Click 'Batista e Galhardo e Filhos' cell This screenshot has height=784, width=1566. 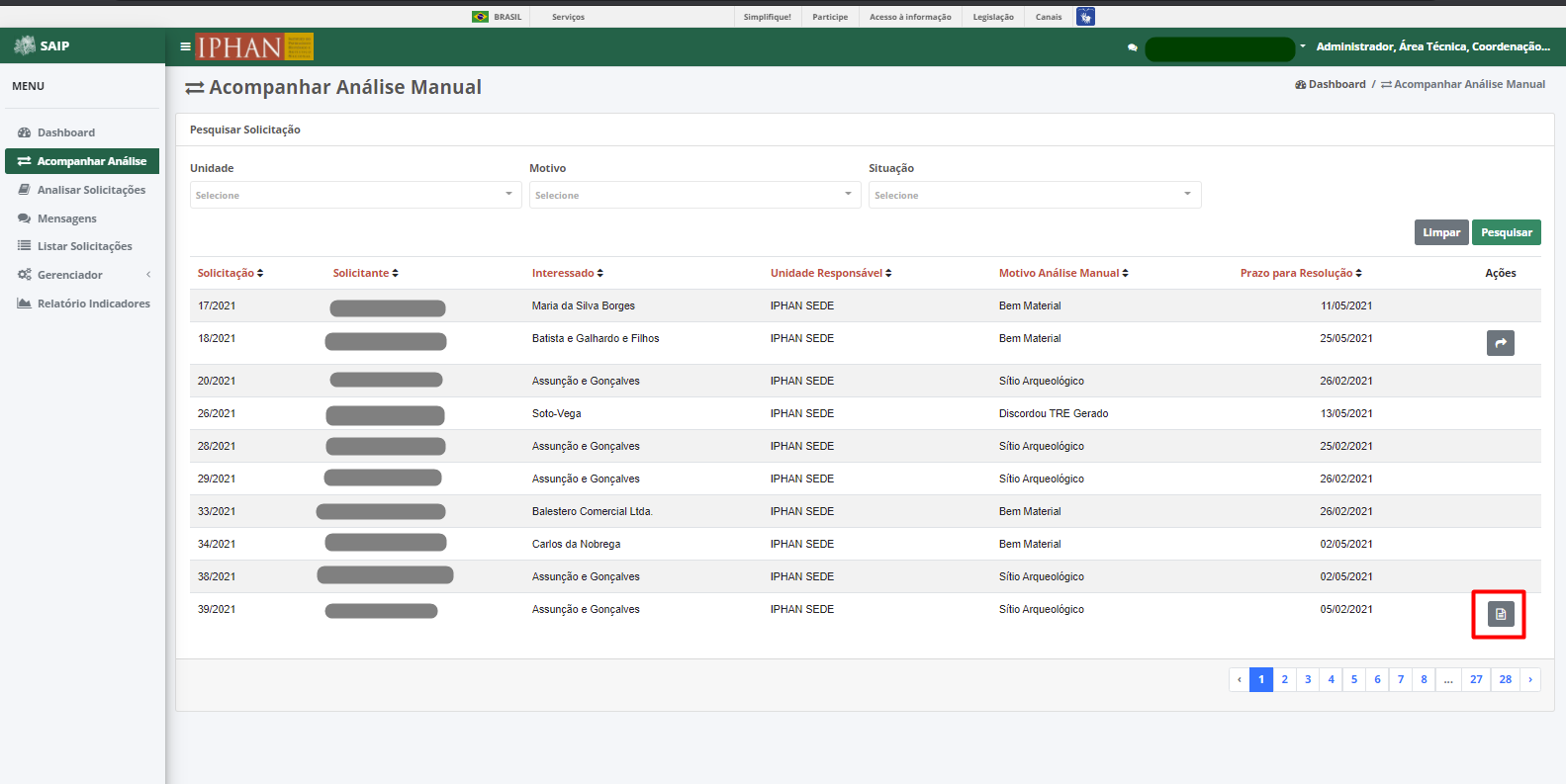pos(596,338)
